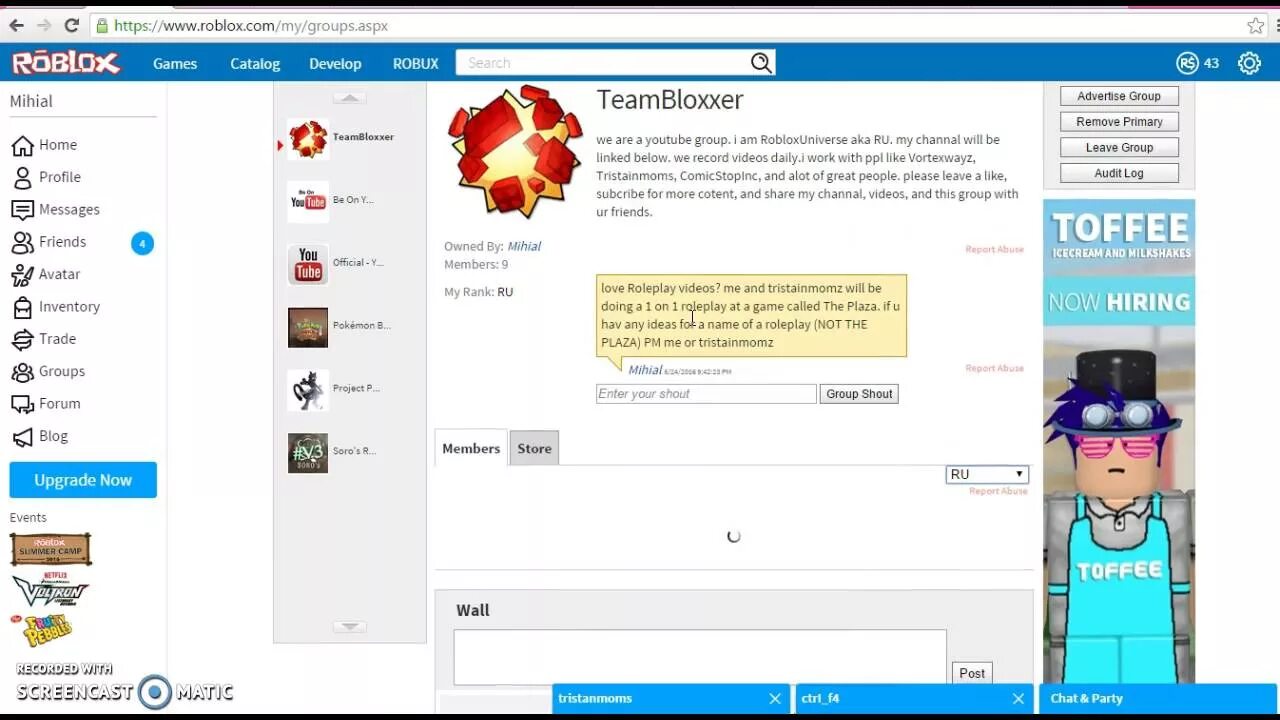Open the RU rank dropdown
The width and height of the screenshot is (1280, 720).
[x=987, y=474]
